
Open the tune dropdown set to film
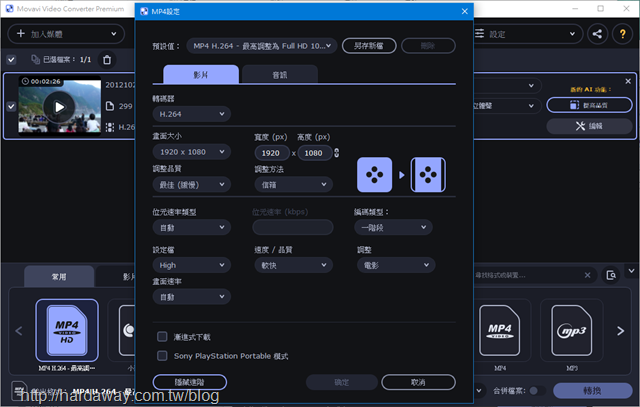click(x=396, y=265)
